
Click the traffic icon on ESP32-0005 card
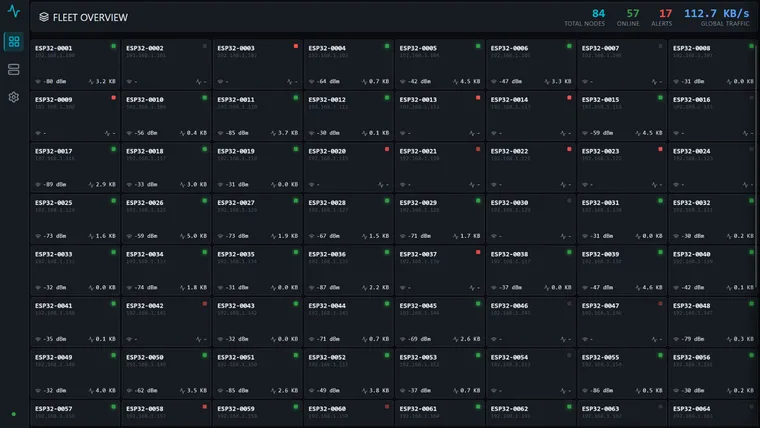pyautogui.click(x=455, y=81)
